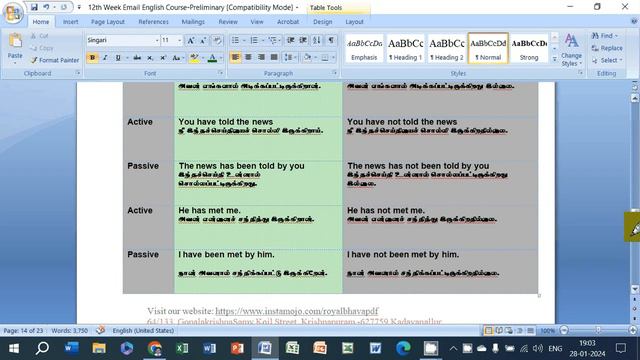640x360 pixels.
Task: Decrease the paragraph indent
Action: [291, 40]
